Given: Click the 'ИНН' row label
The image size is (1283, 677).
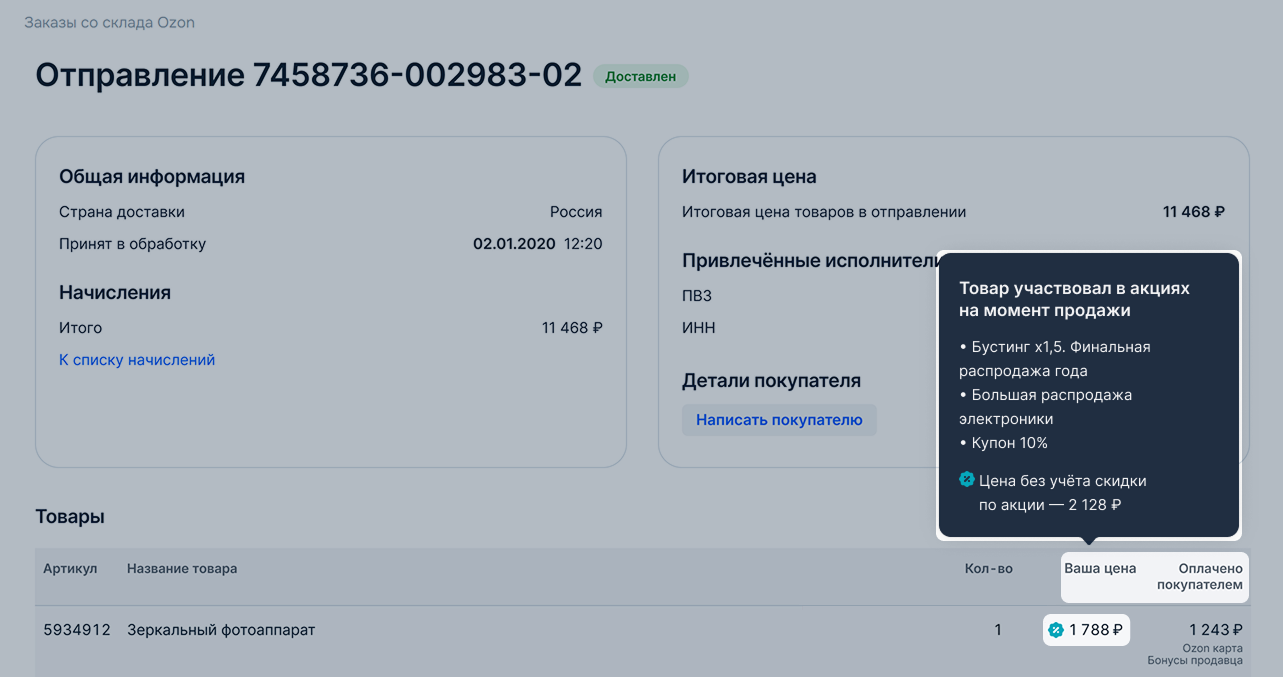Looking at the screenshot, I should pos(699,328).
